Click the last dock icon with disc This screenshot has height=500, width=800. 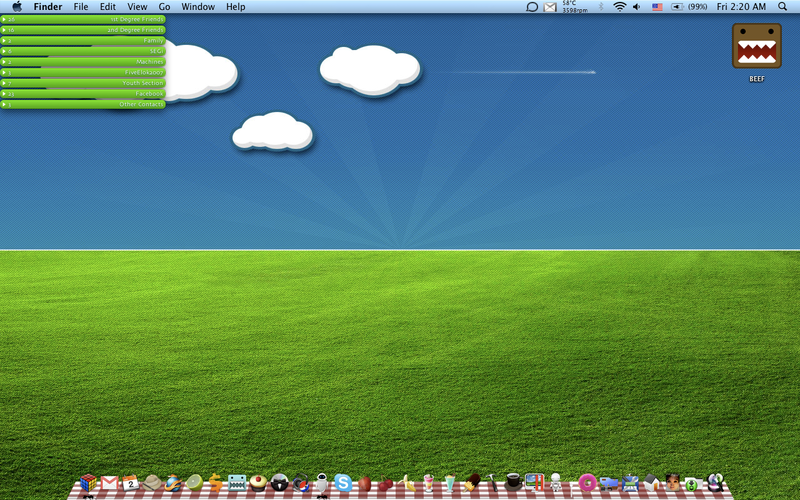(715, 483)
